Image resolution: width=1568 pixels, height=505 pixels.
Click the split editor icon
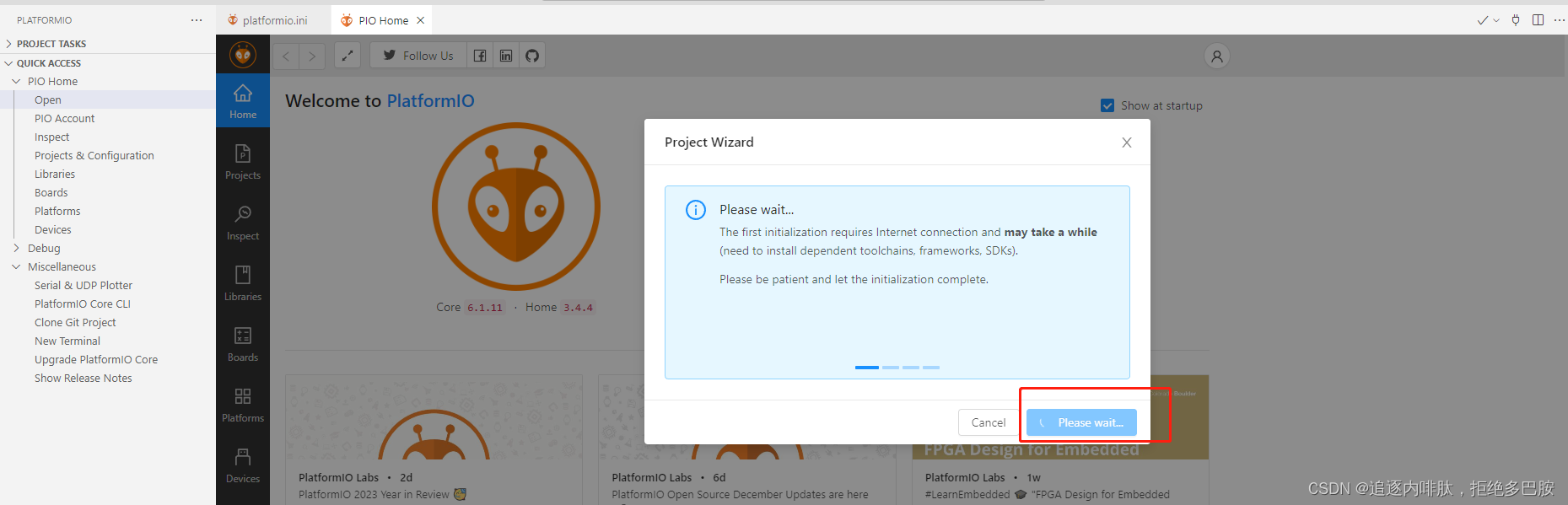click(1538, 20)
